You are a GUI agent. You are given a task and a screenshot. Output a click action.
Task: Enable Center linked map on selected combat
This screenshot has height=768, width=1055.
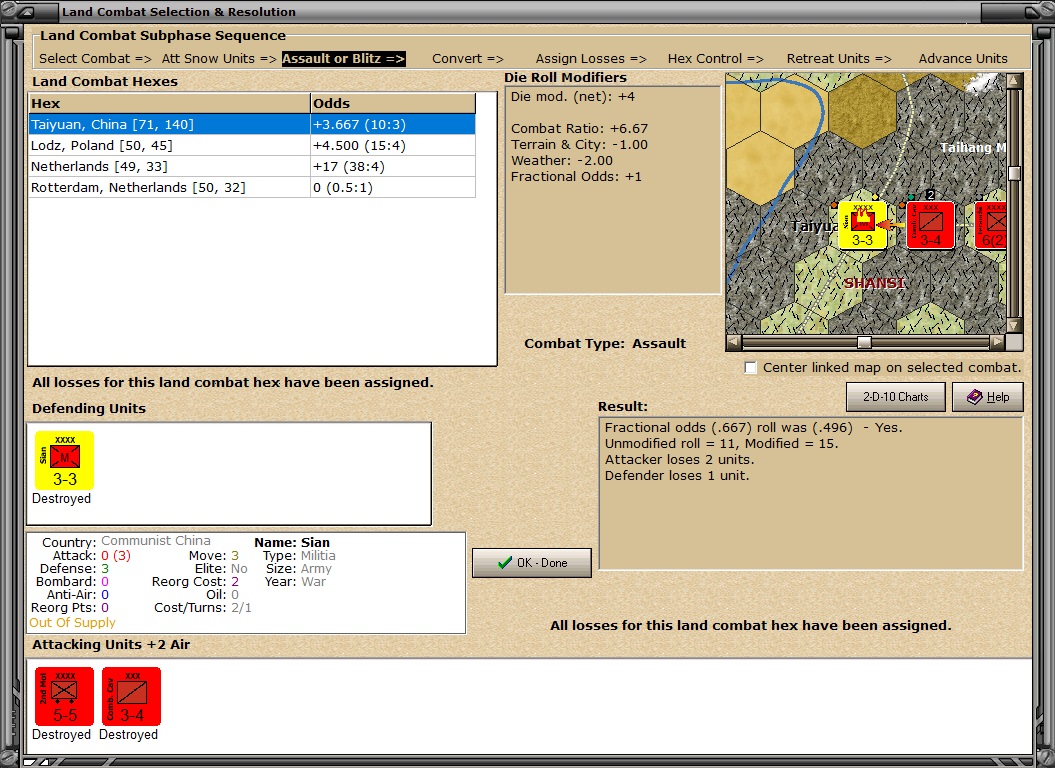coord(751,368)
